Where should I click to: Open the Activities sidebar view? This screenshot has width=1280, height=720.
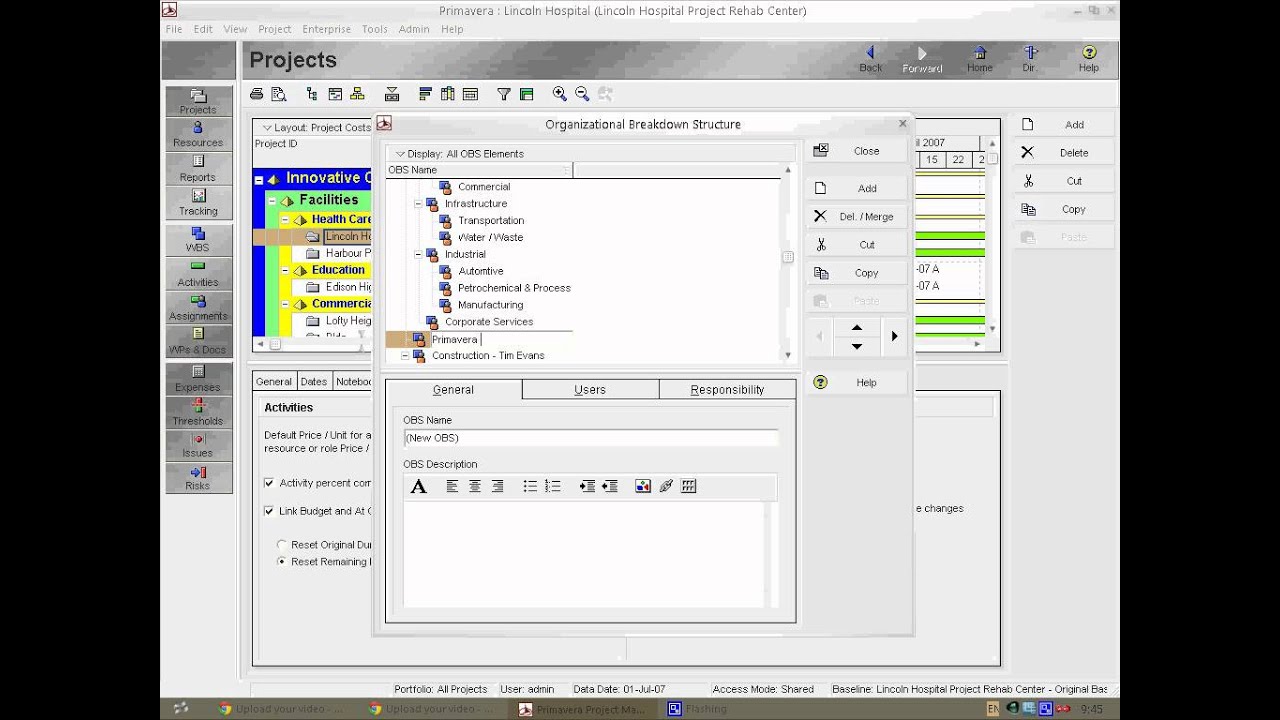coord(198,273)
